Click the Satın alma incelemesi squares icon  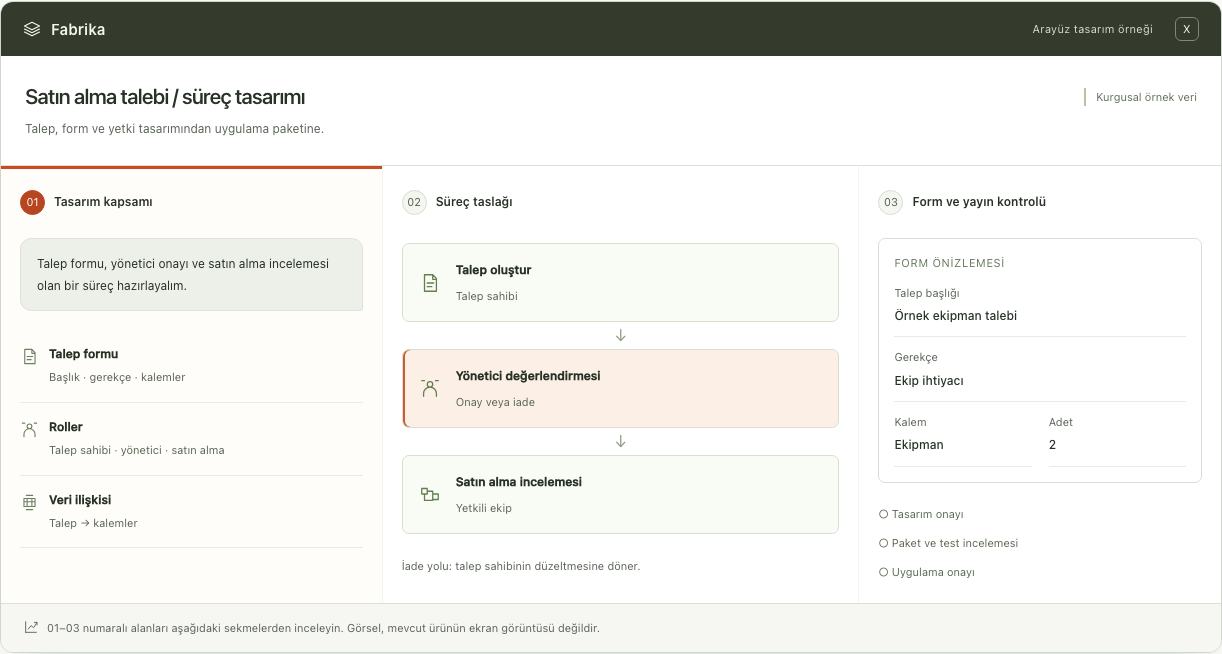point(430,494)
